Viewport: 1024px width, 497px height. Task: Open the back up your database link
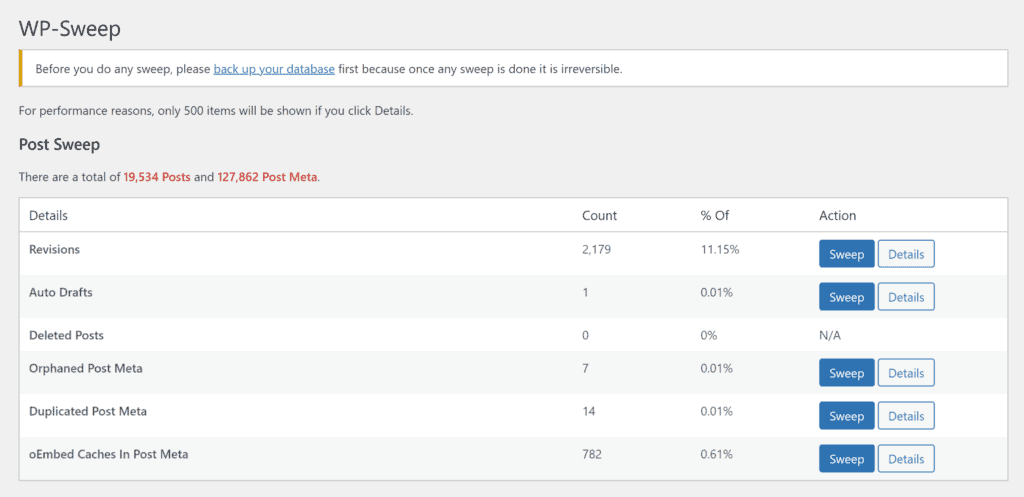pos(274,69)
